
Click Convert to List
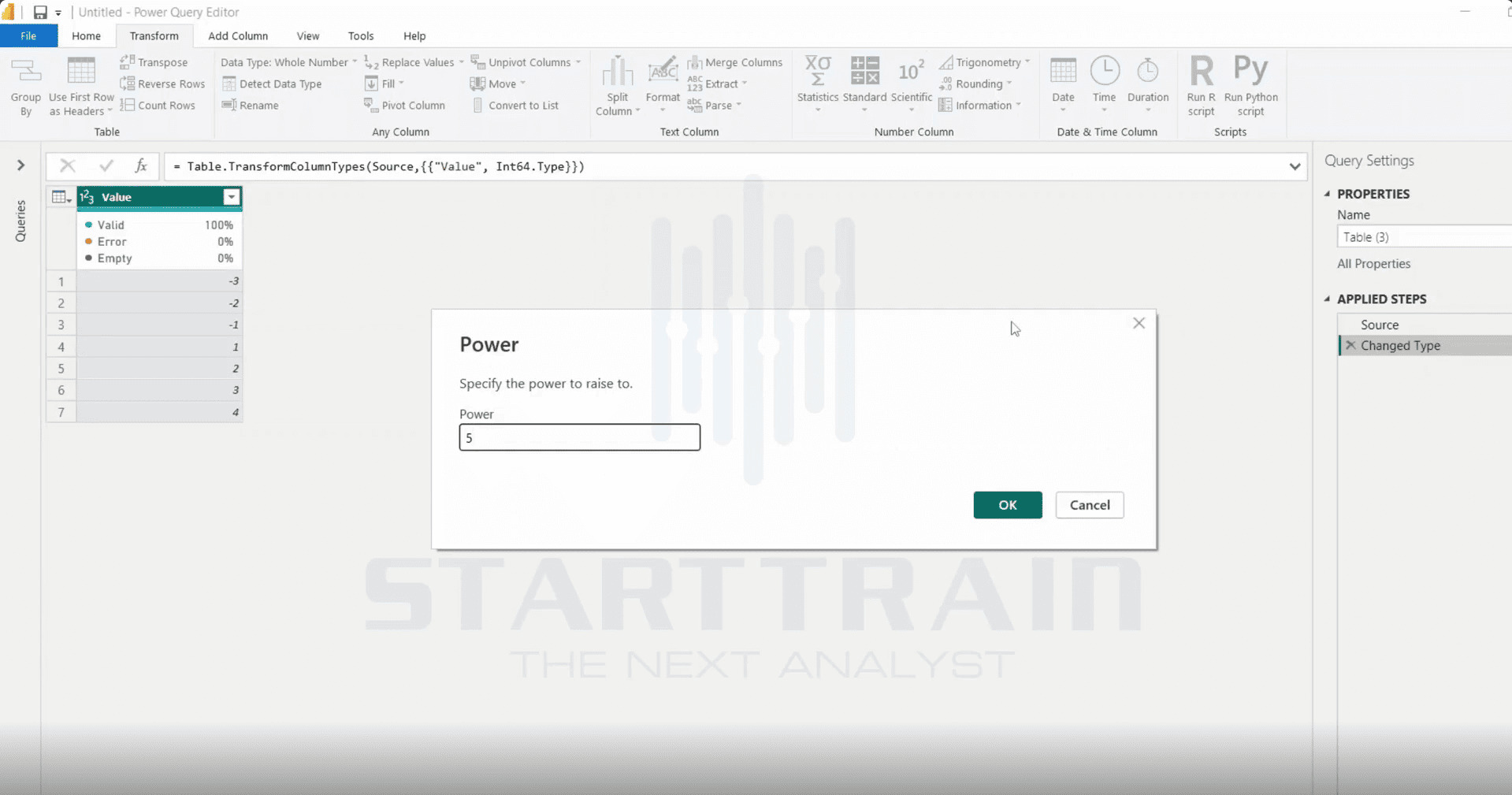[x=515, y=105]
